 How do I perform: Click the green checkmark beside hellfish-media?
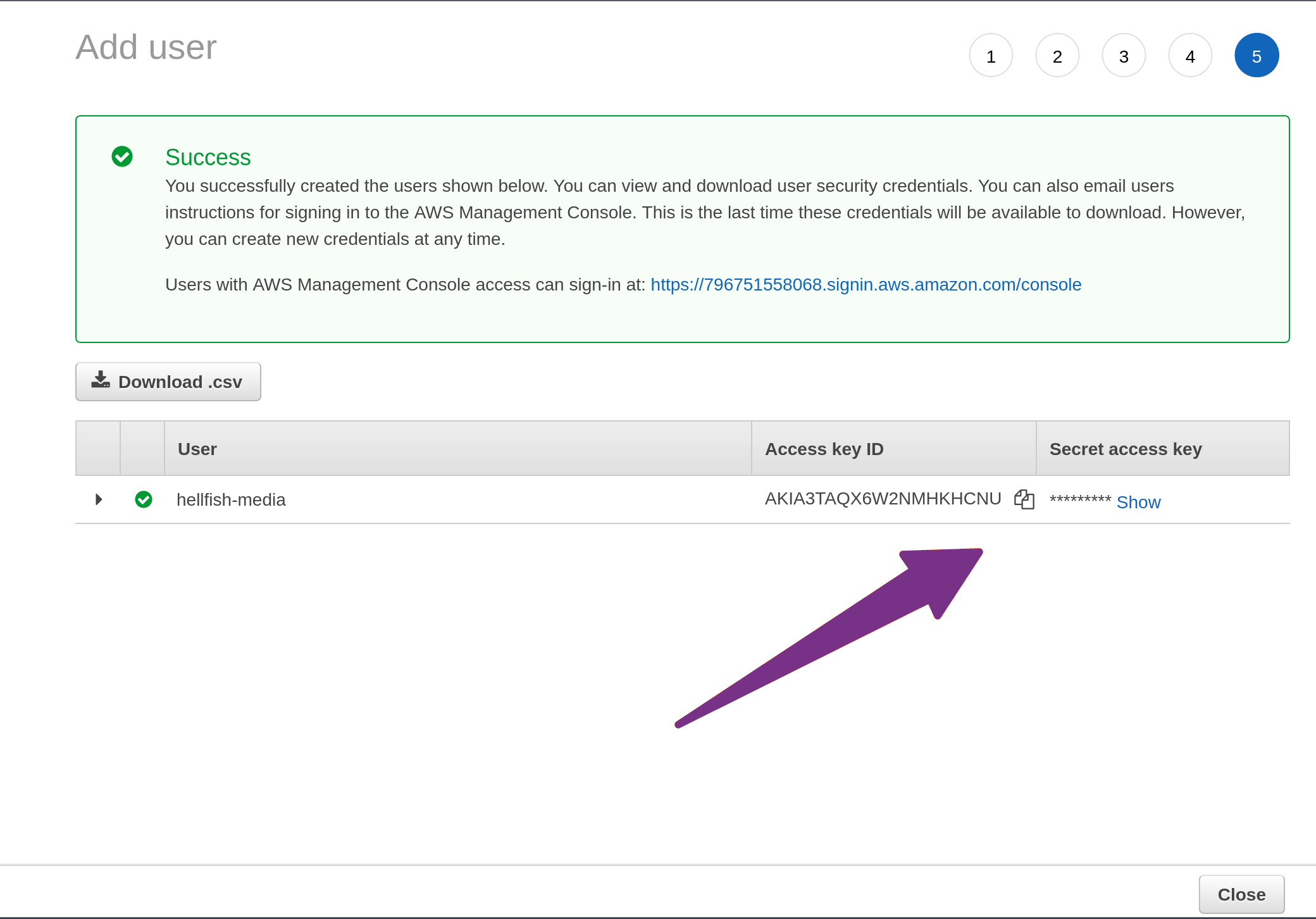coord(144,499)
